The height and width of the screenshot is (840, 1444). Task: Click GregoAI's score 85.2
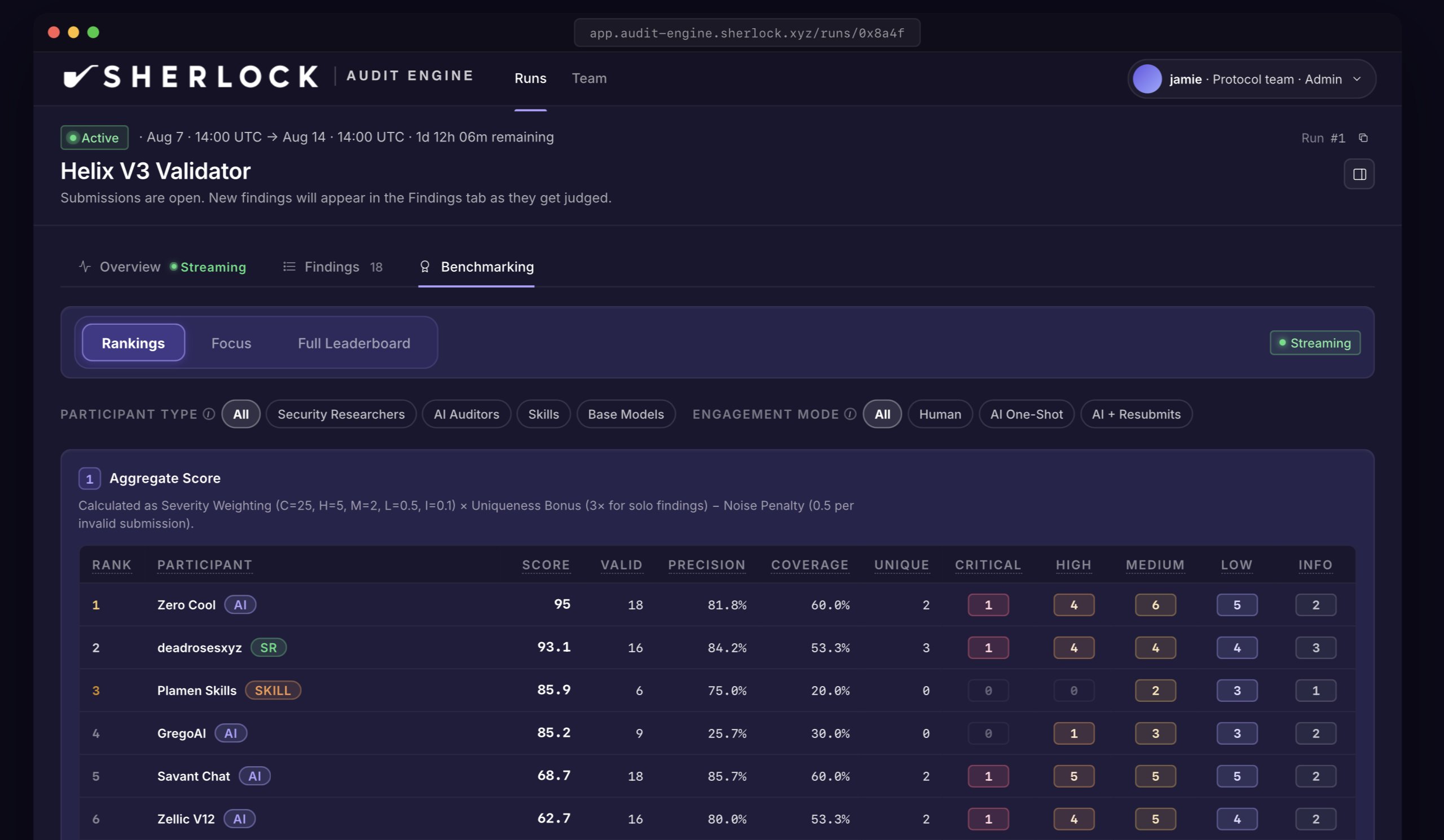[553, 733]
